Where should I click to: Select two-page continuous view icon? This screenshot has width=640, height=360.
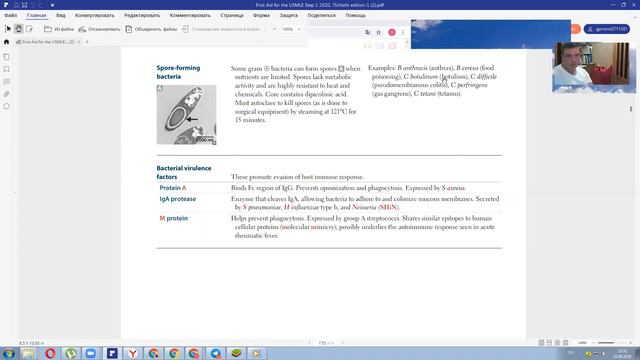coord(566,342)
